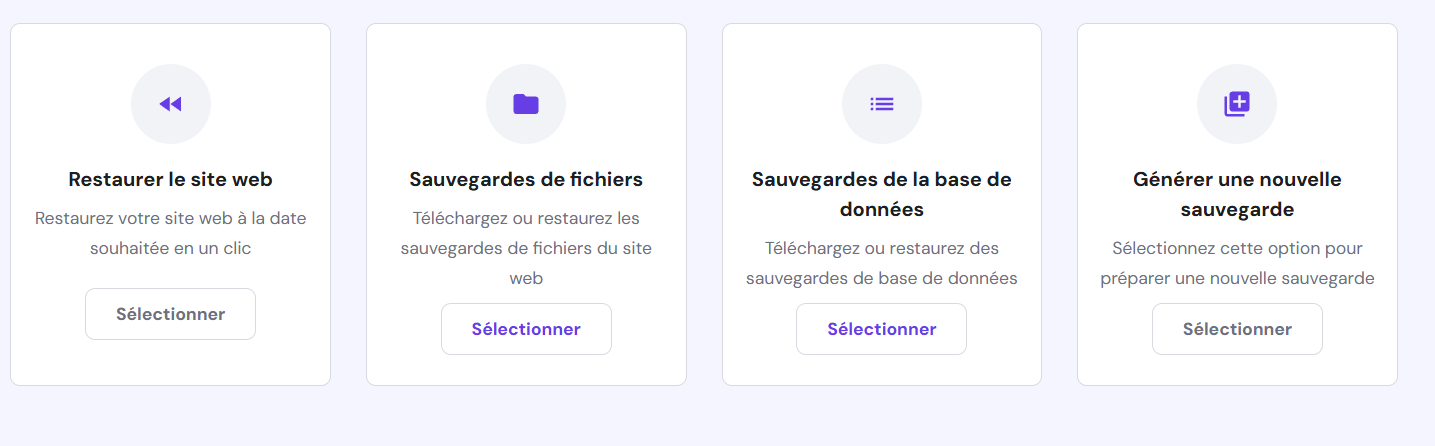Click the rewind icon for website restore
This screenshot has width=1435, height=446.
(x=170, y=104)
